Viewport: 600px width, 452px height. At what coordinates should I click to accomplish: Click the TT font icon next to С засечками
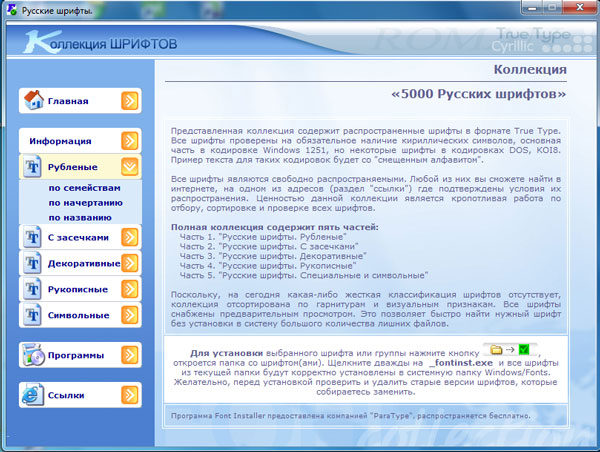tap(32, 237)
